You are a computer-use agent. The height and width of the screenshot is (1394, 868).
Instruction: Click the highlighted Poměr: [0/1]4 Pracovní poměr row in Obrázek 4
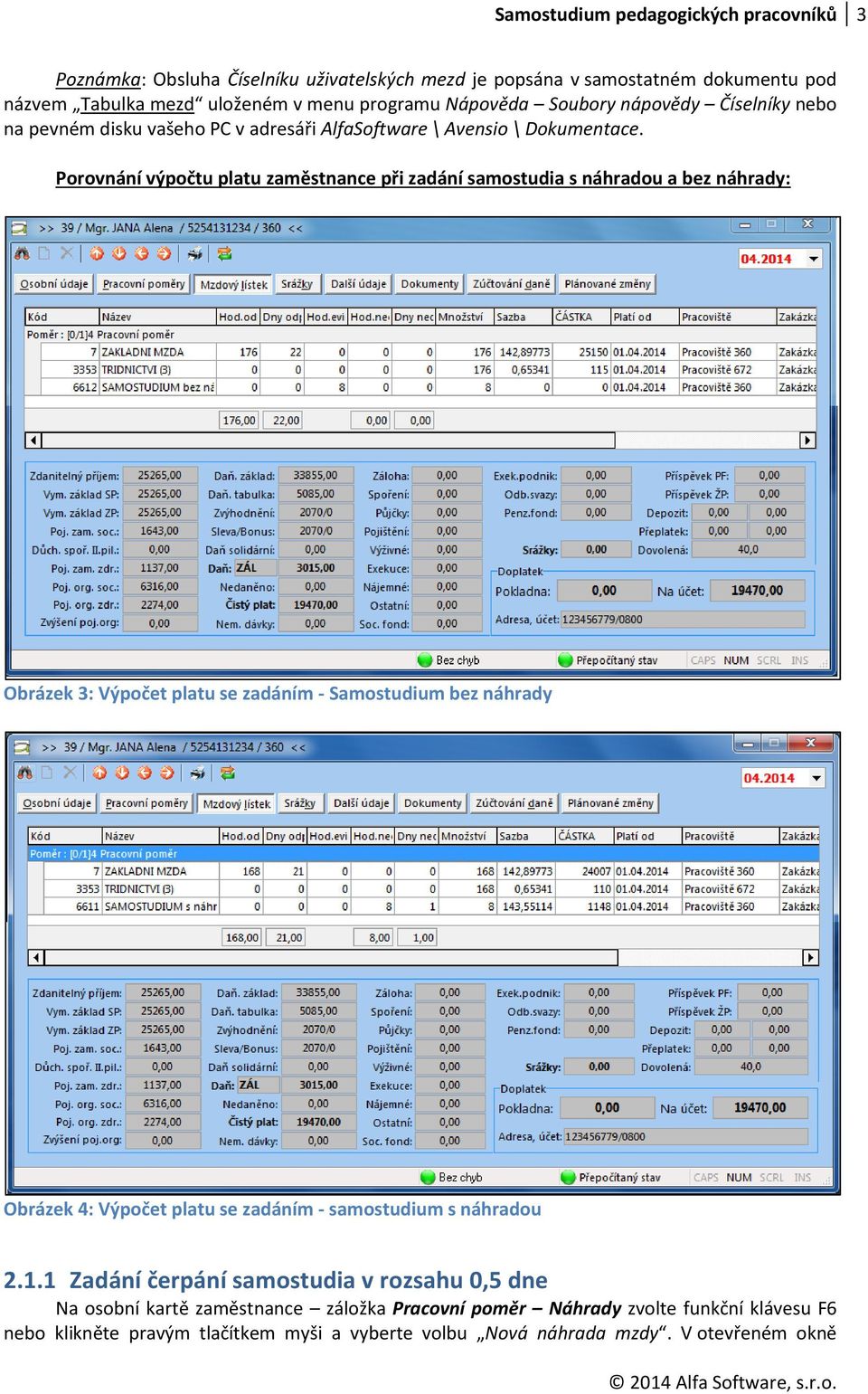(x=424, y=854)
